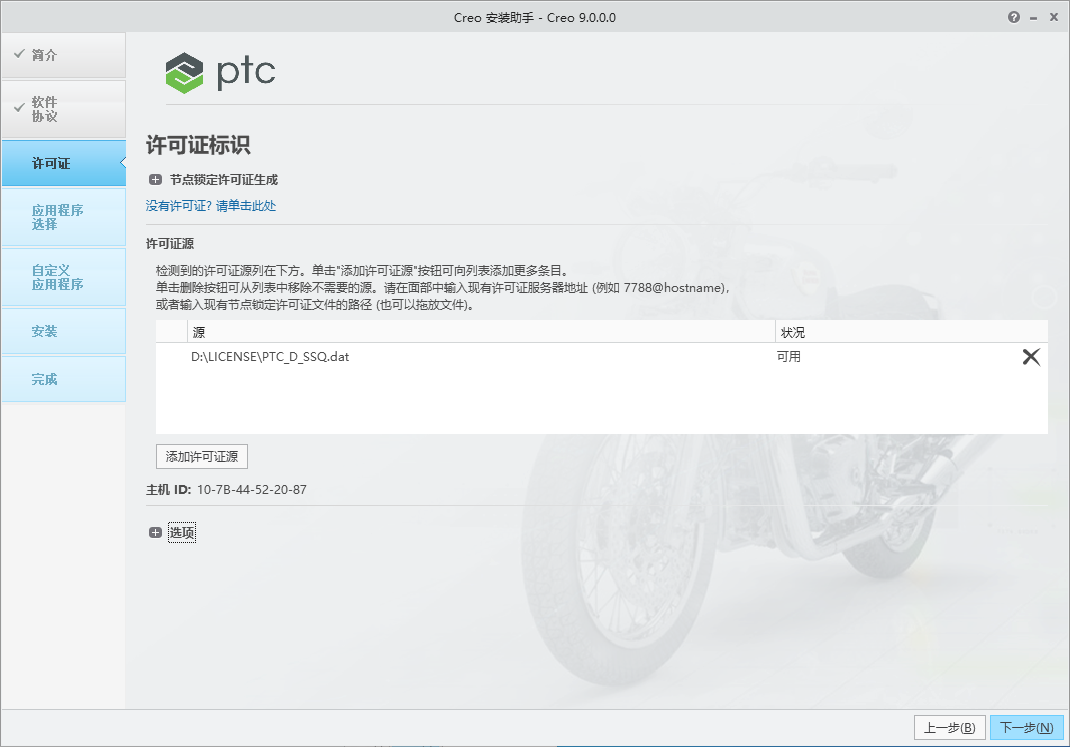Select the 完成 step in sidebar
The width and height of the screenshot is (1070, 747).
point(63,379)
